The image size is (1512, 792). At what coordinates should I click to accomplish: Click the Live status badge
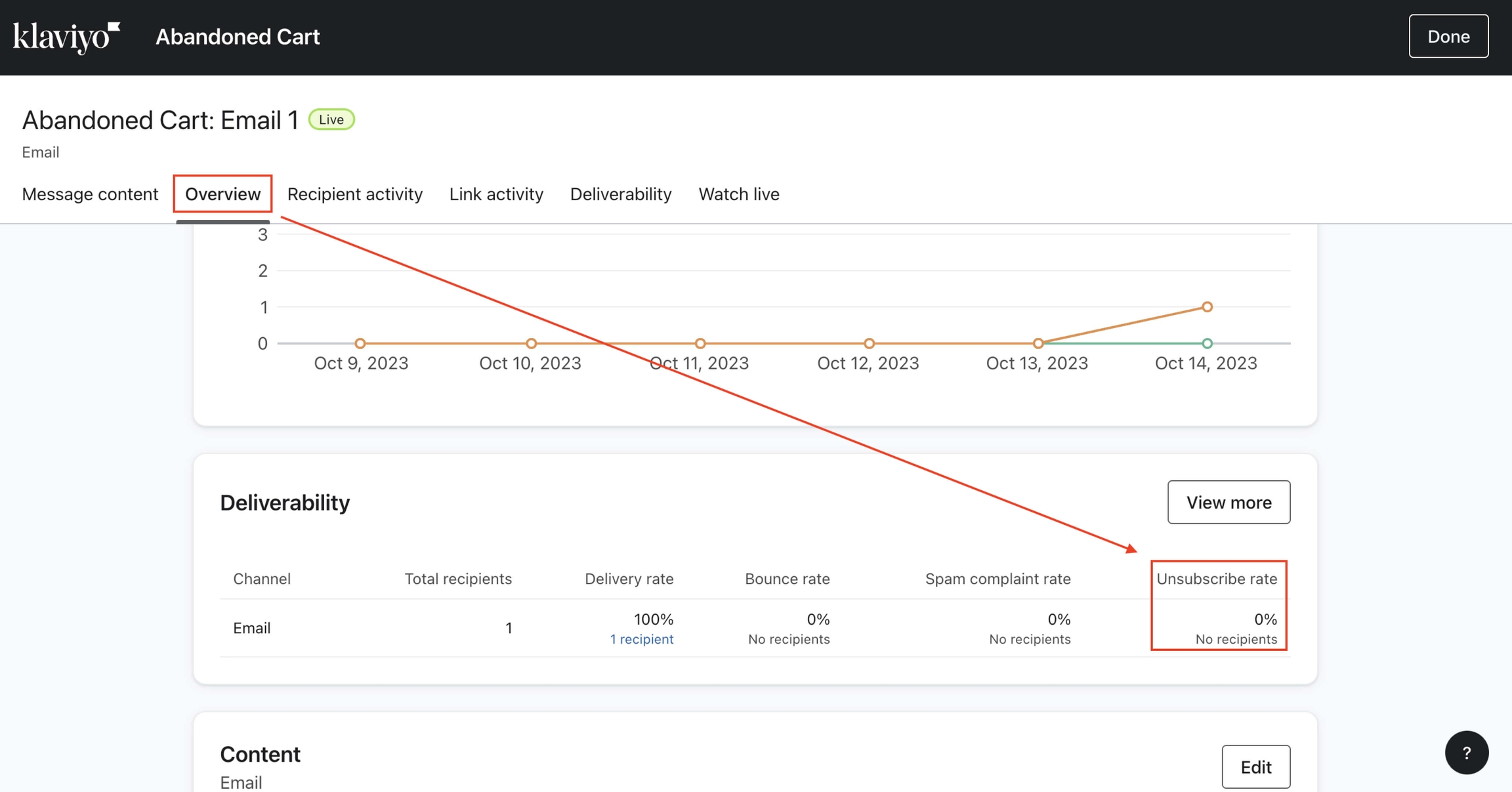pyautogui.click(x=331, y=119)
